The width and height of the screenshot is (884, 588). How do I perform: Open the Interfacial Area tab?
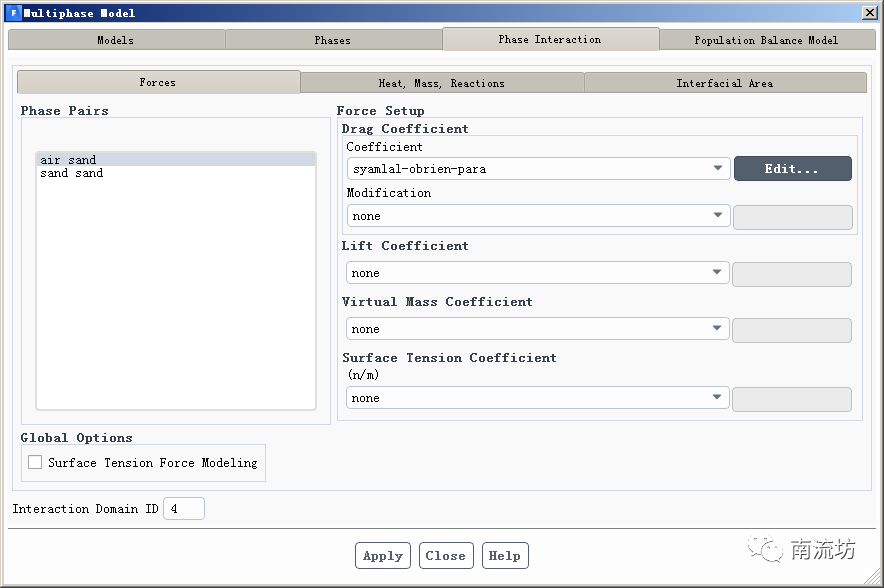[x=724, y=83]
